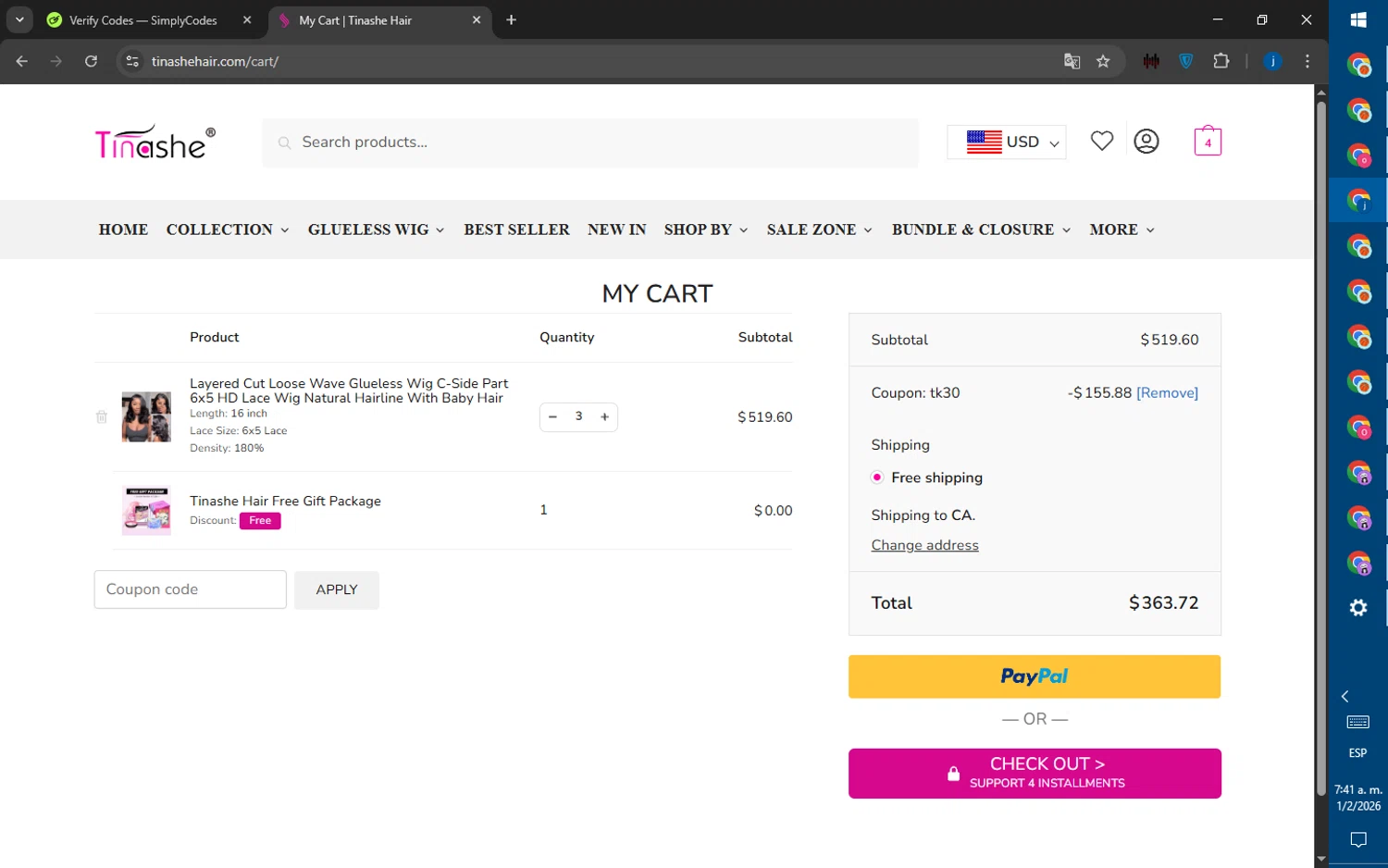Expand the SALE ZONE menu
This screenshot has height=868, width=1388.
(x=820, y=229)
